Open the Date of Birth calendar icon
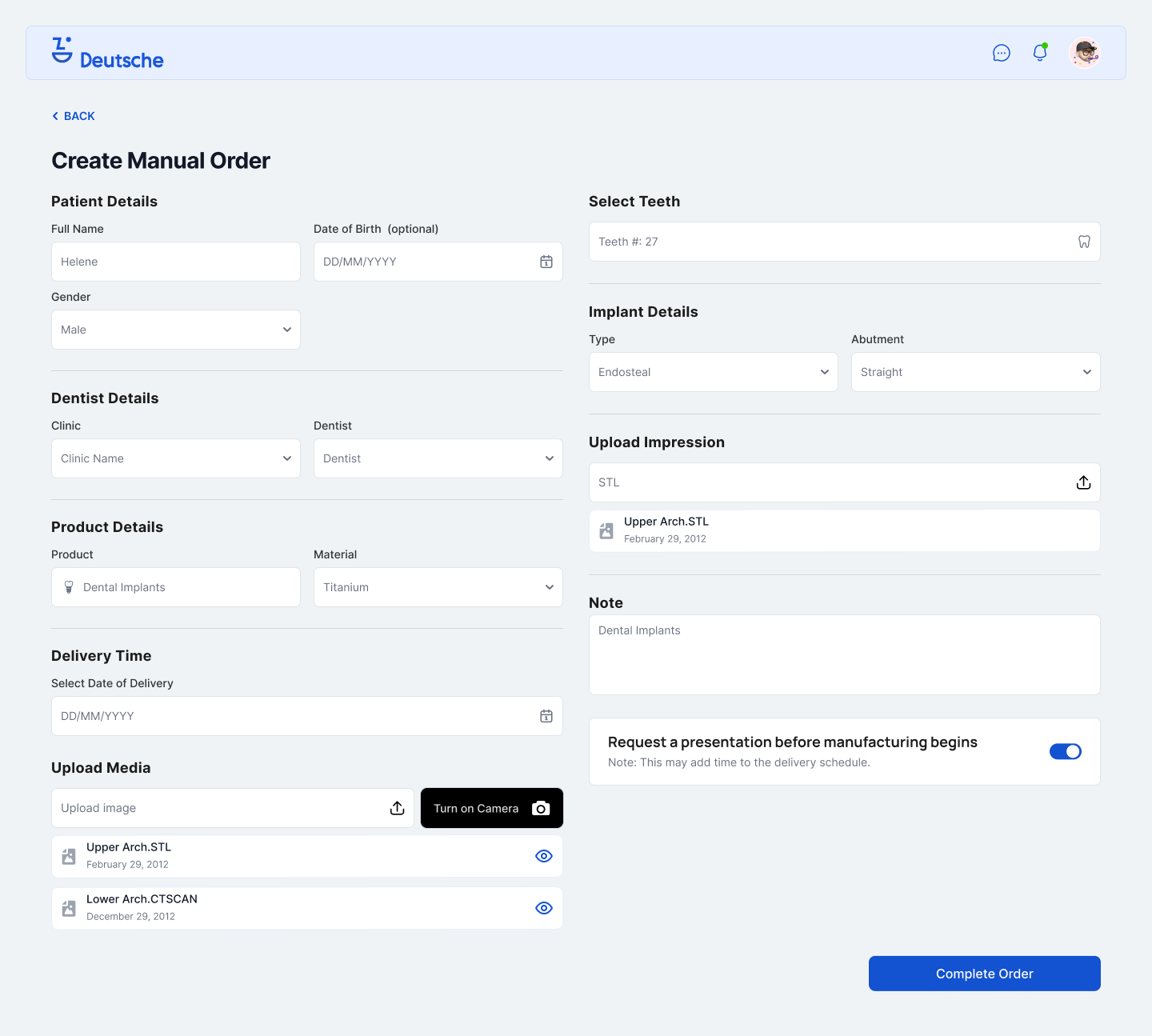The height and width of the screenshot is (1036, 1152). [546, 262]
